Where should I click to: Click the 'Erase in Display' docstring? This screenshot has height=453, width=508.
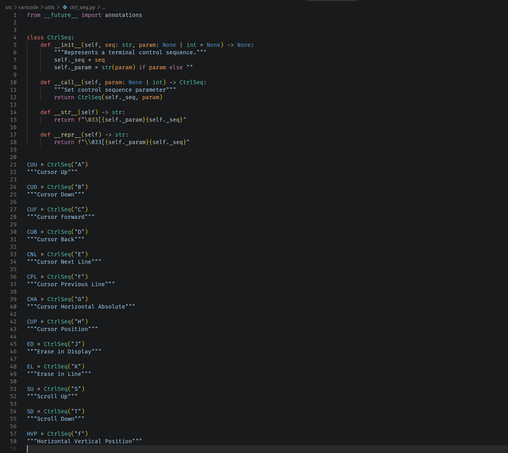coord(64,352)
